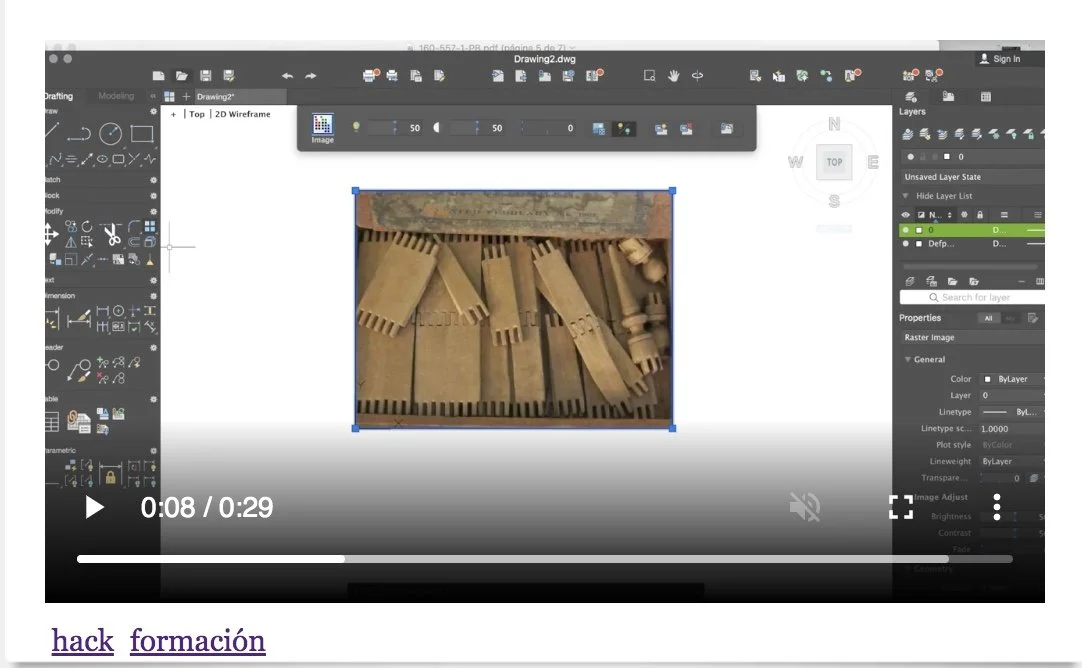The width and height of the screenshot is (1082, 668).
Task: Click the New drawing icon
Action: click(158, 76)
